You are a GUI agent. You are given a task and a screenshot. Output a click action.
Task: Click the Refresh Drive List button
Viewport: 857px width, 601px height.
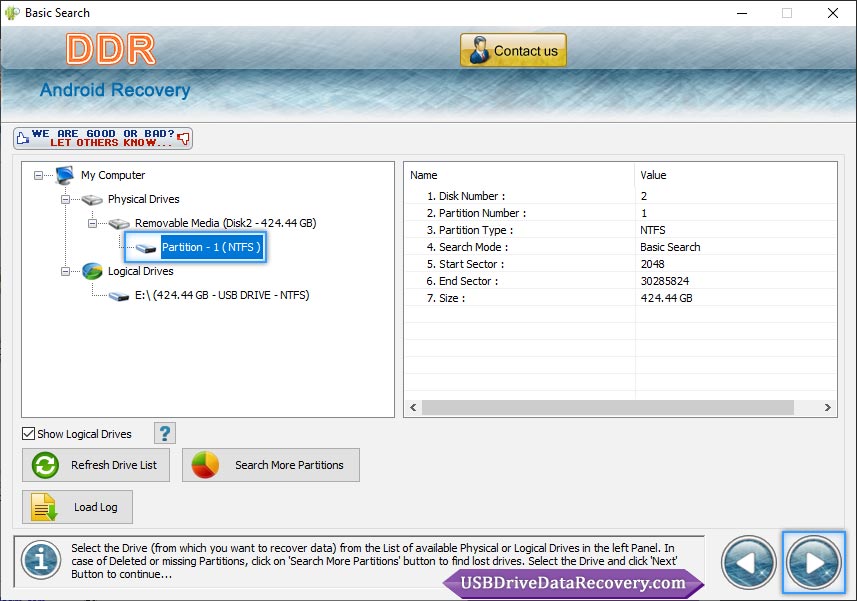(96, 465)
